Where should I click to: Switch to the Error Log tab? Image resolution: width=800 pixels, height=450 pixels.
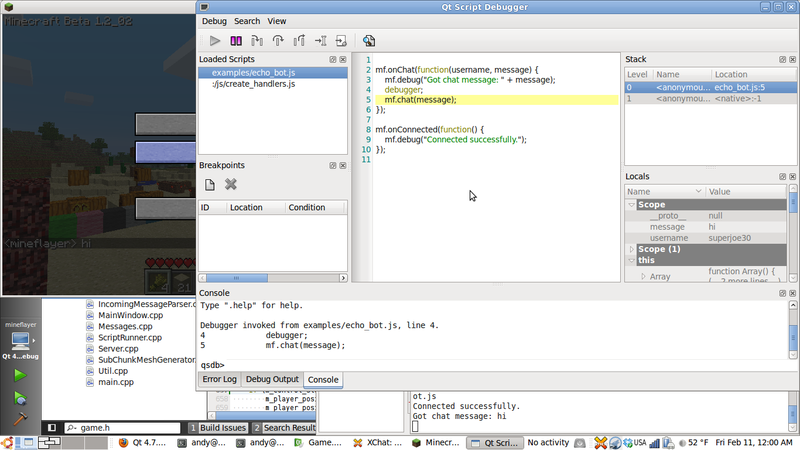[x=219, y=380]
